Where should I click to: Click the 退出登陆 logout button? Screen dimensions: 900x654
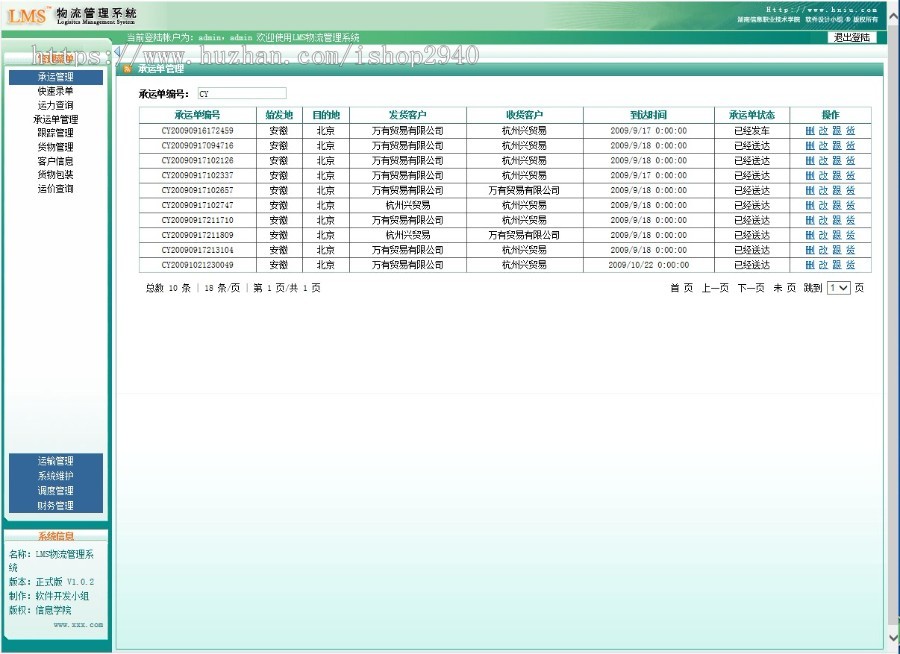(852, 37)
